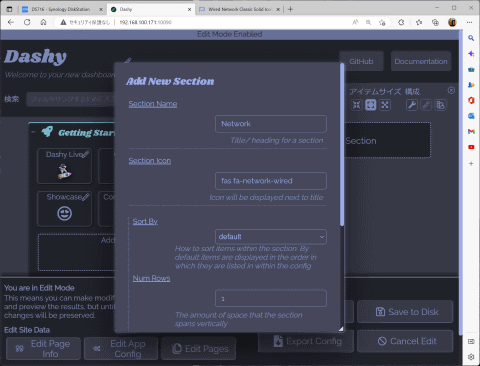The image size is (480, 366).
Task: Click Edit Page Info button
Action: point(43,348)
